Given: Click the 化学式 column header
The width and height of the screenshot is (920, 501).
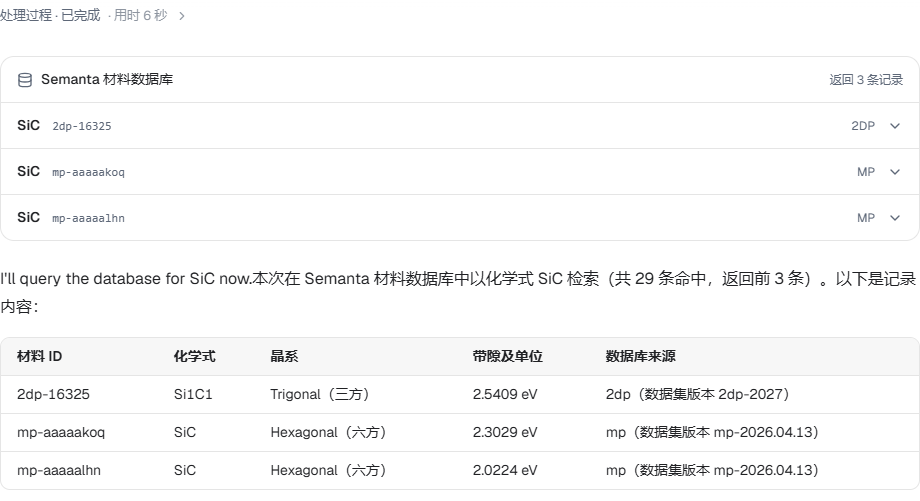Looking at the screenshot, I should click(194, 356).
